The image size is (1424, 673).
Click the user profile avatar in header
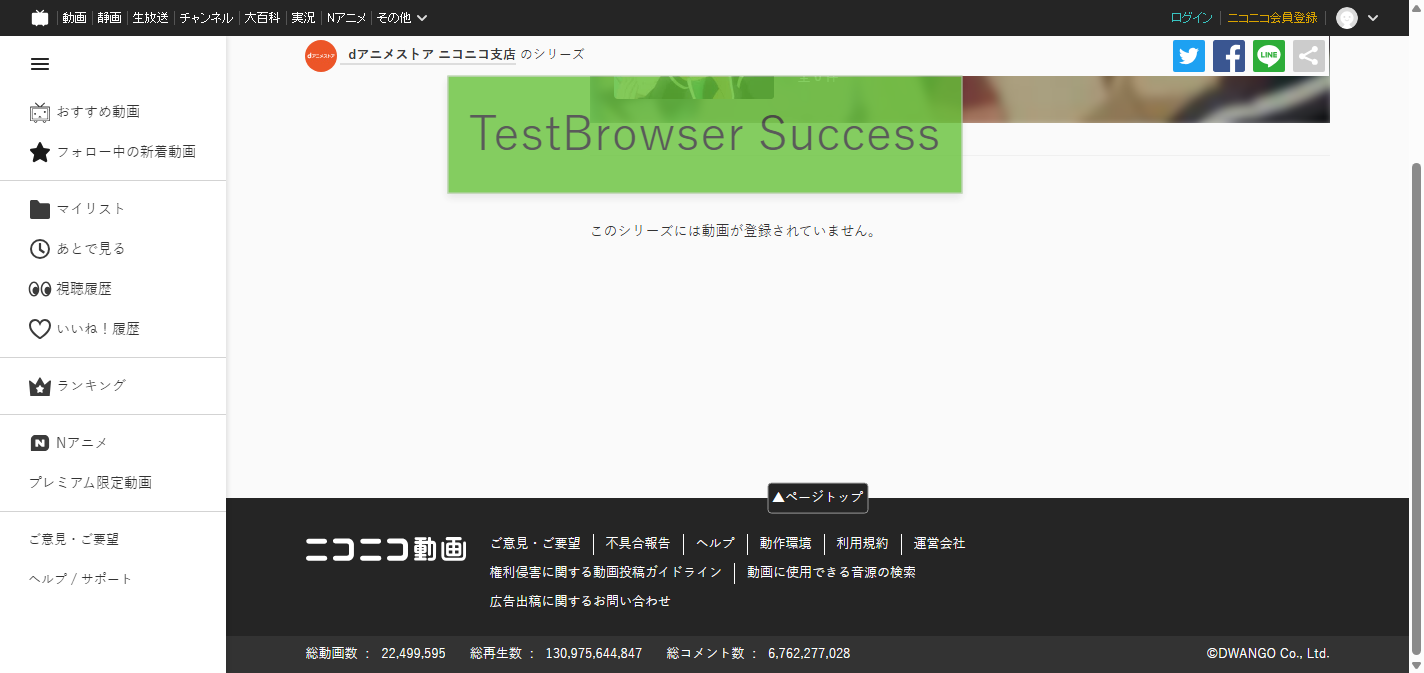pos(1347,18)
